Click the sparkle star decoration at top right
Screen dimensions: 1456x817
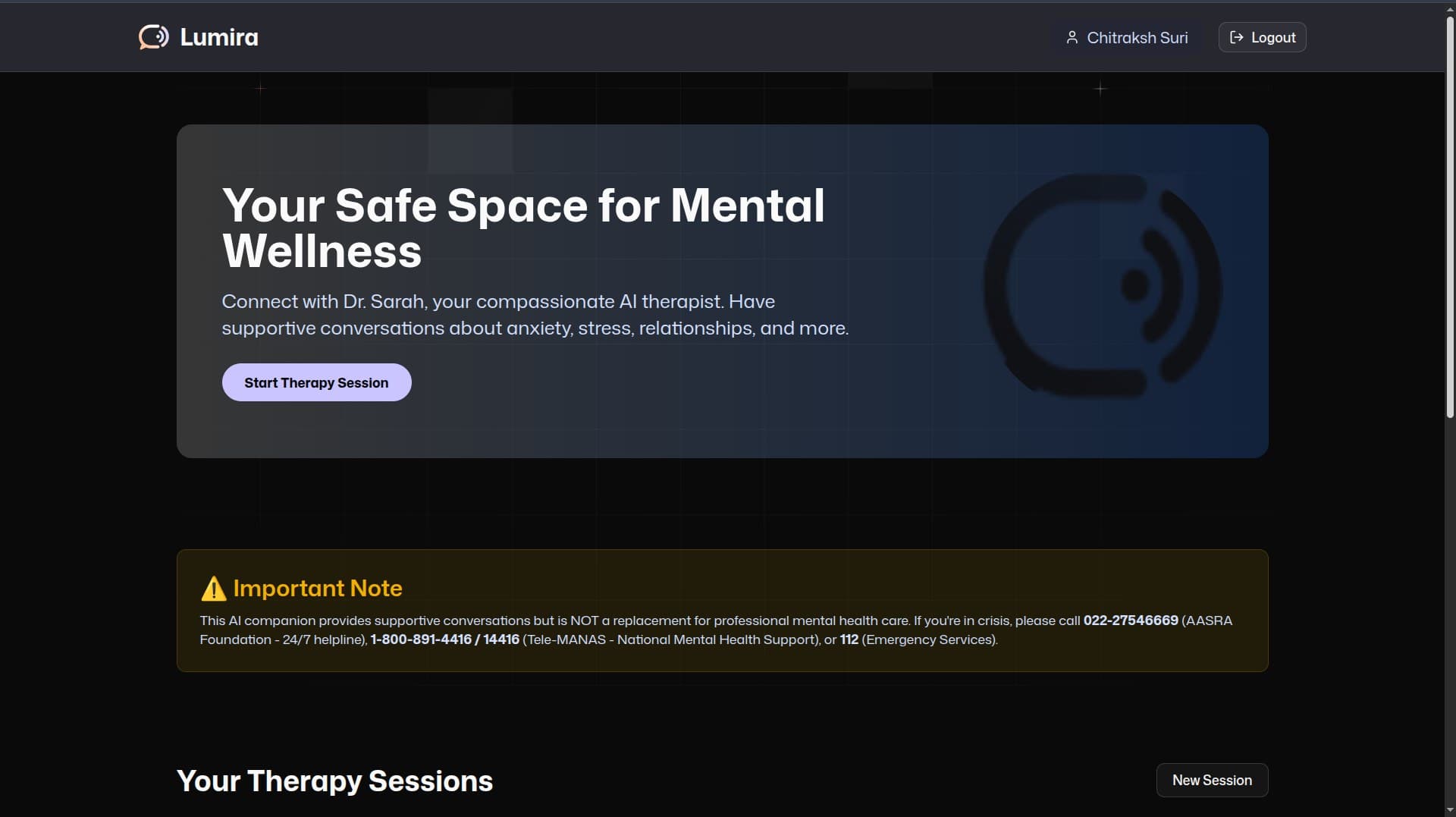click(x=1100, y=89)
